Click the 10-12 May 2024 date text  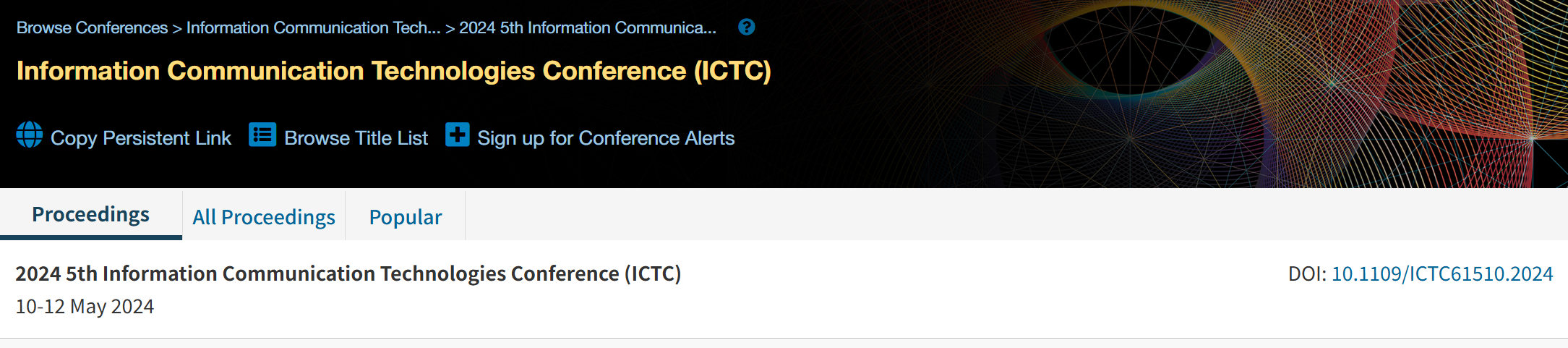85,307
